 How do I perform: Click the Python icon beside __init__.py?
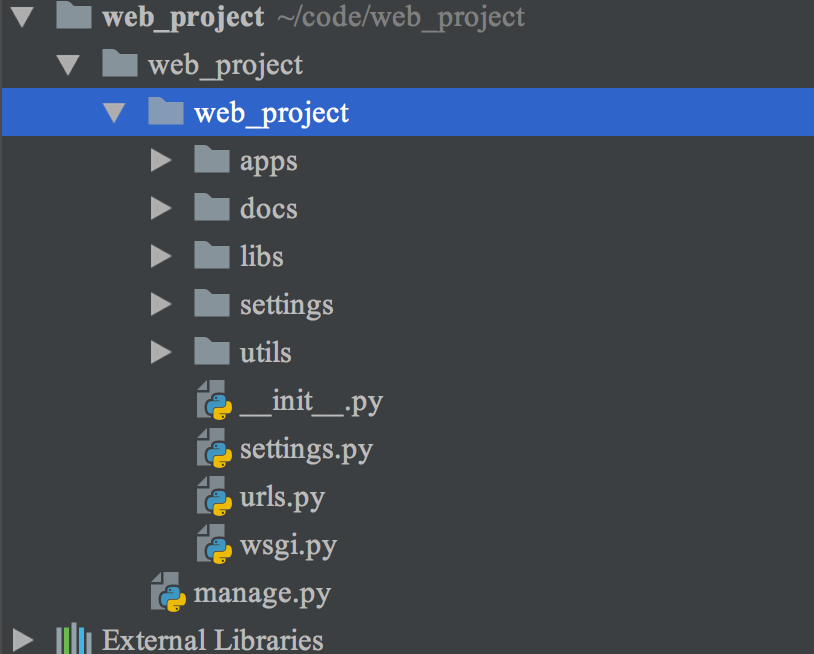[213, 401]
